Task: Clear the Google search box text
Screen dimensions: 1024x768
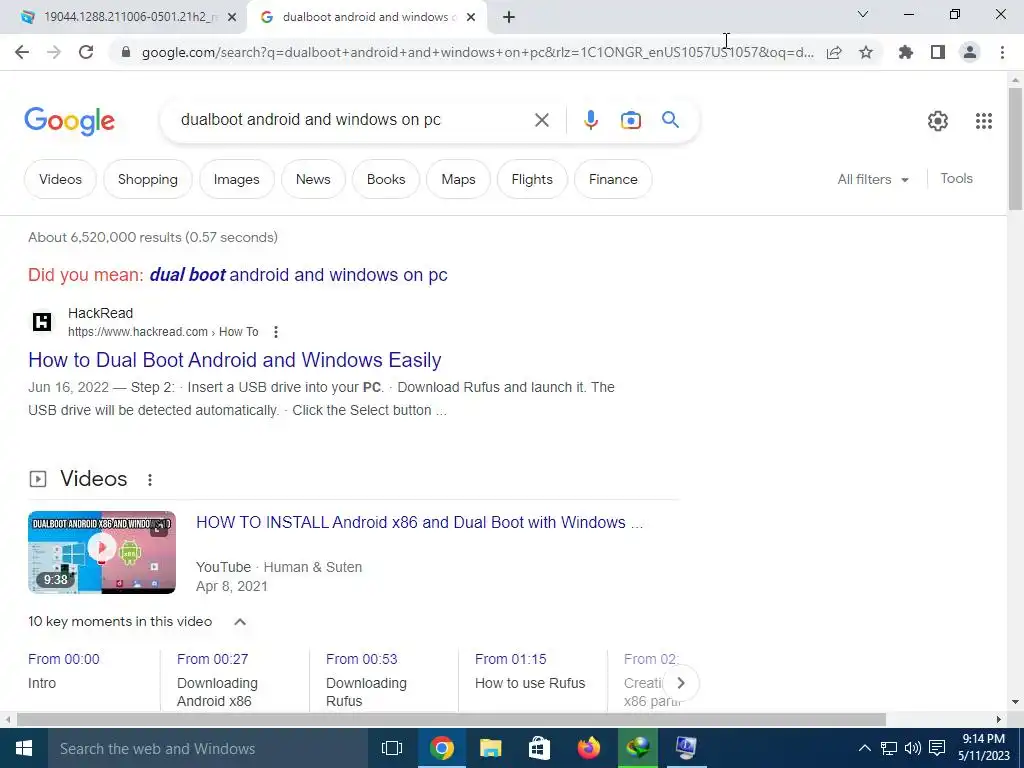Action: point(541,120)
